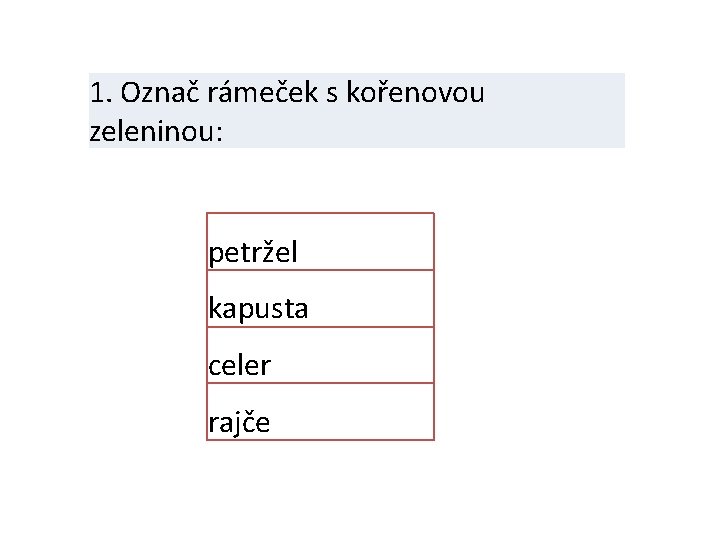Image resolution: width=720 pixels, height=540 pixels.
Task: Click empty area right of celer
Action: [352, 360]
